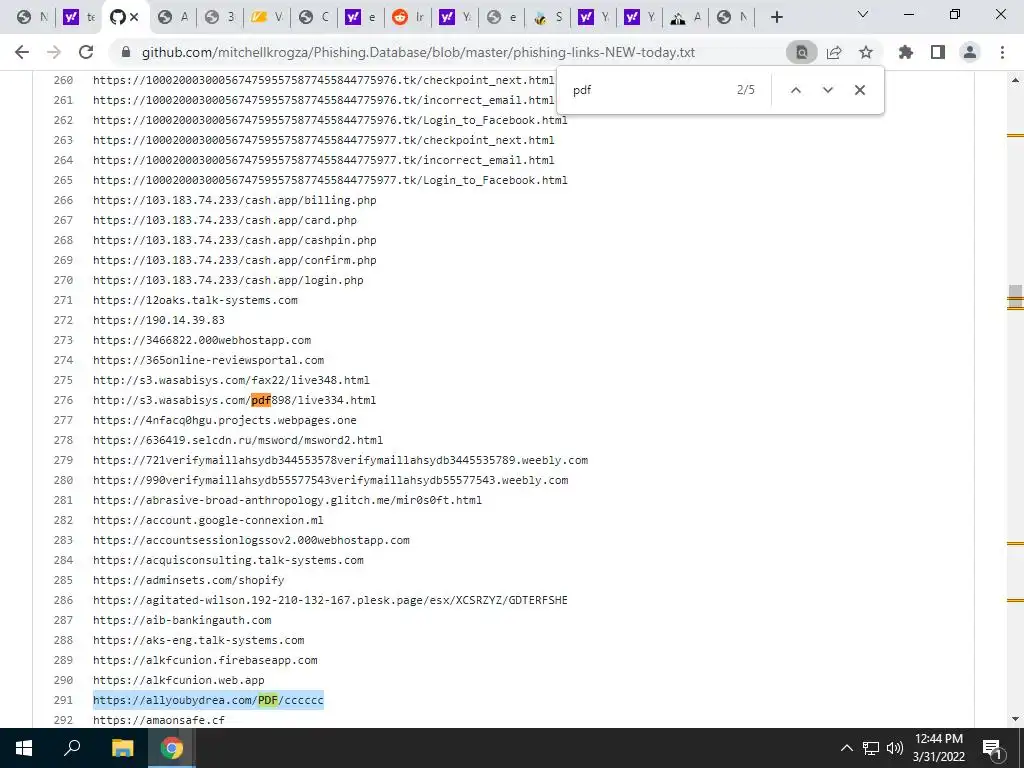Open the volume control tray icon

(x=894, y=748)
